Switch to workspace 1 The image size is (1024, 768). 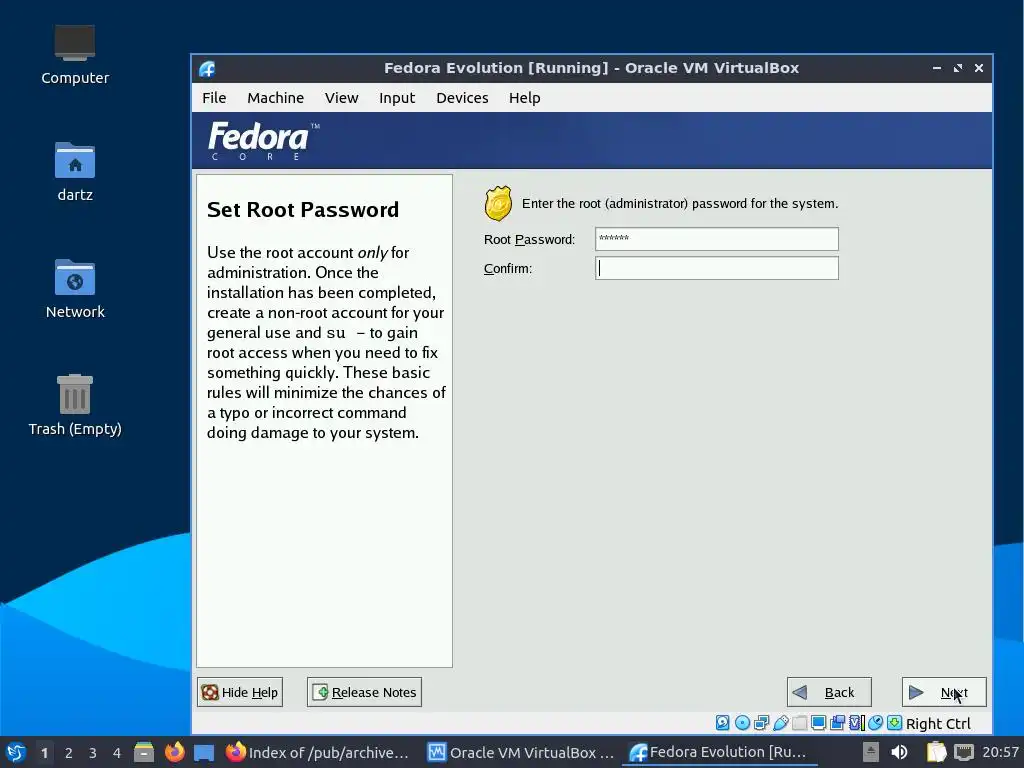click(44, 753)
